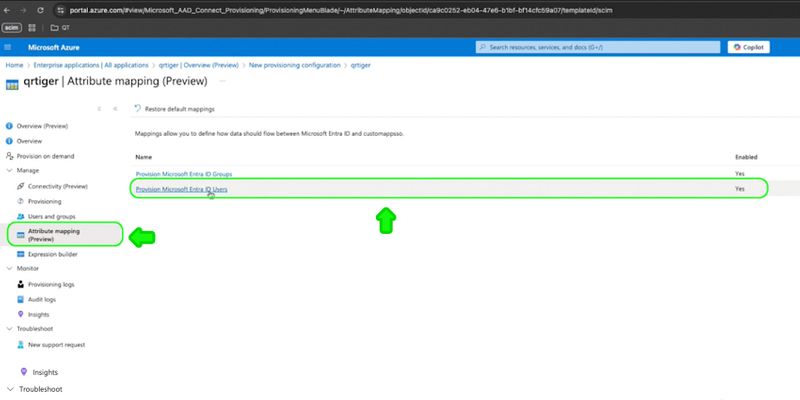Click the Expression builder icon
This screenshot has width=800, height=400.
coord(20,254)
